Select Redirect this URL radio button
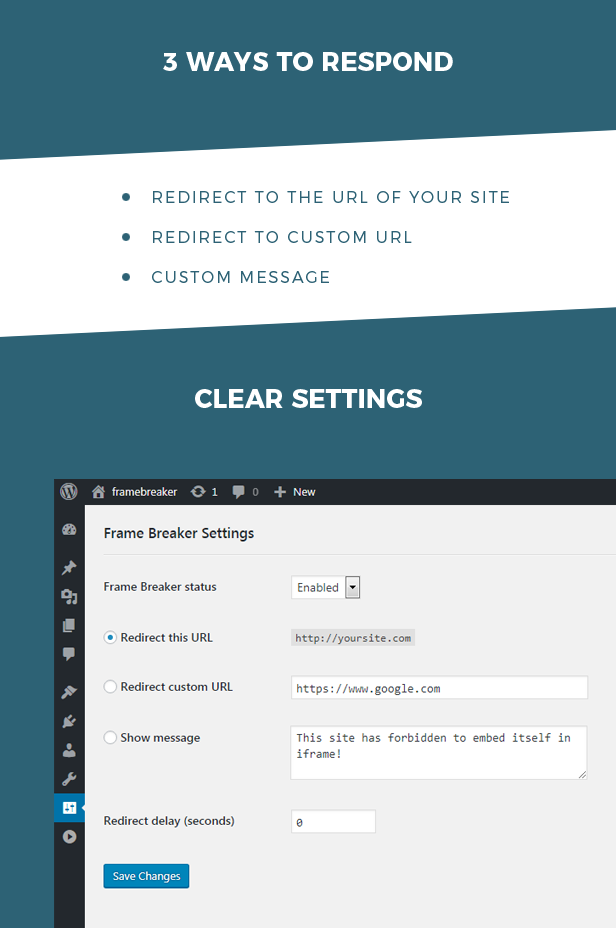Image resolution: width=616 pixels, height=928 pixels. pyautogui.click(x=110, y=637)
